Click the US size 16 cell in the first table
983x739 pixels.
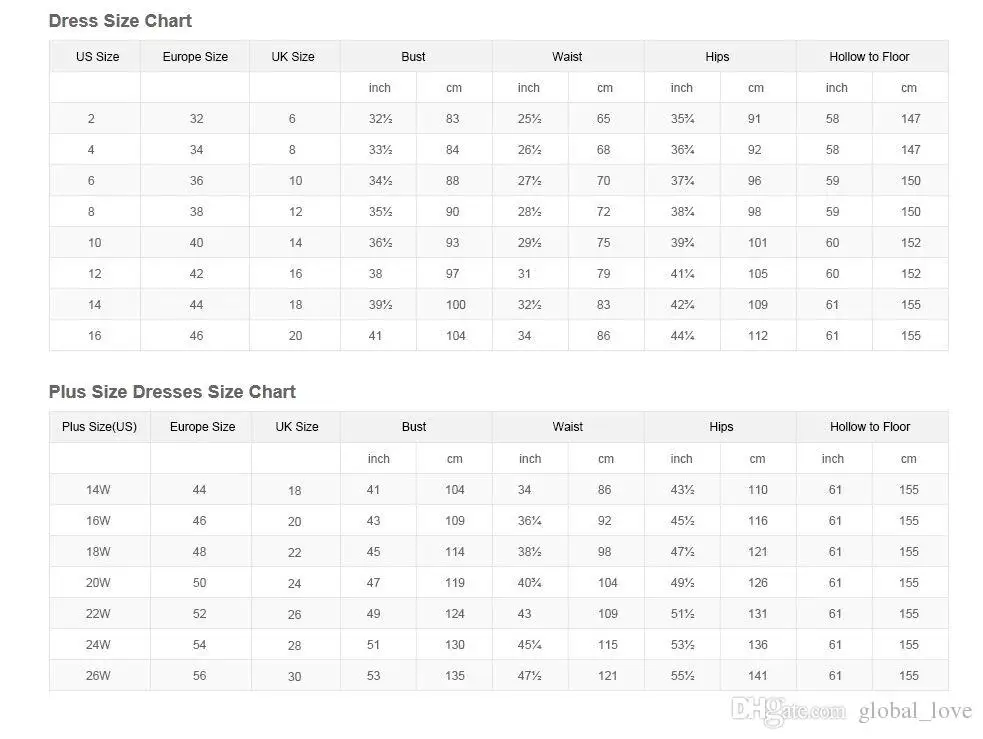point(95,336)
